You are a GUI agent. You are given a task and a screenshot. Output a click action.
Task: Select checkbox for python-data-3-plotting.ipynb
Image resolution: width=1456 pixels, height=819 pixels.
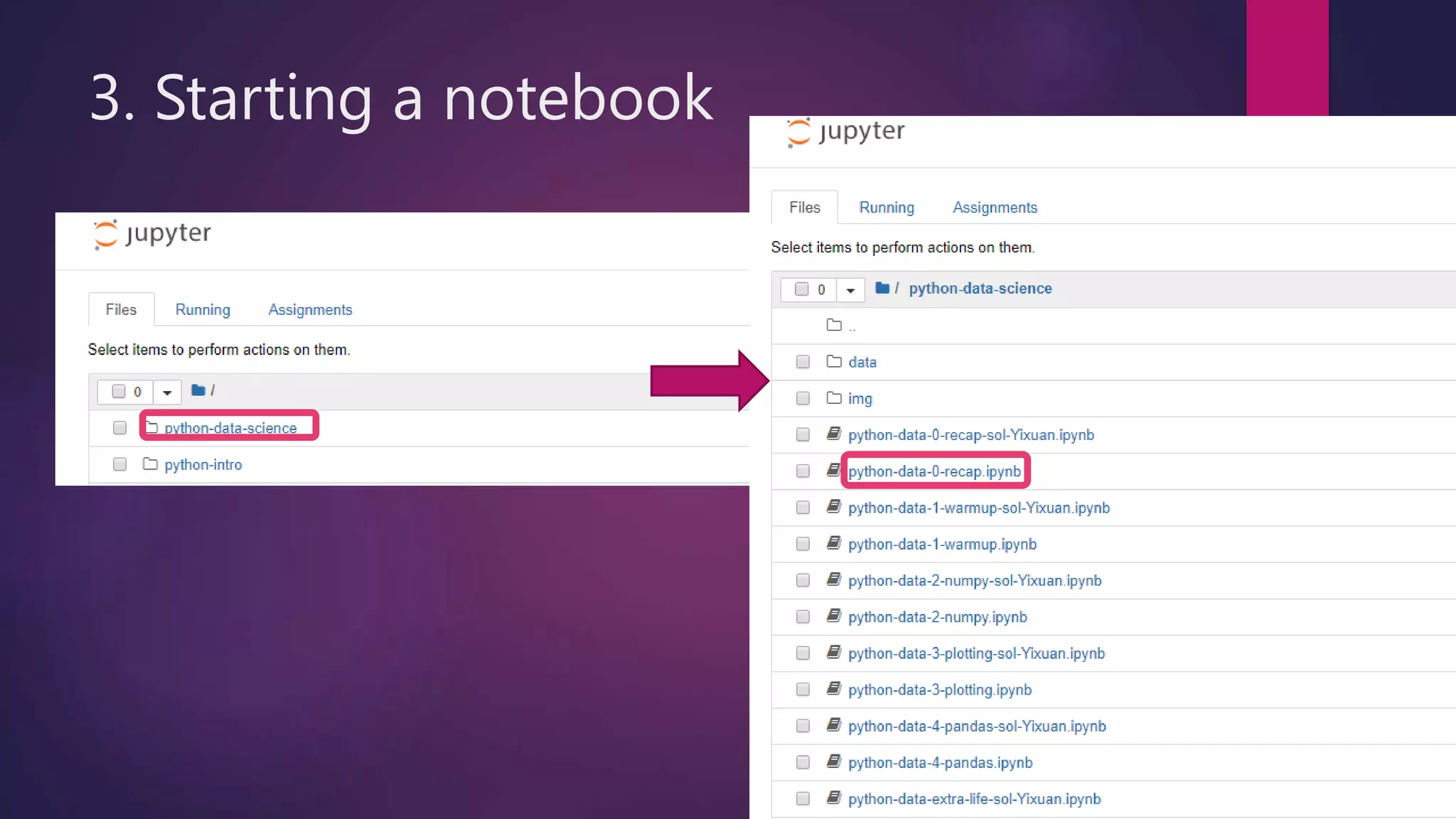pyautogui.click(x=803, y=689)
